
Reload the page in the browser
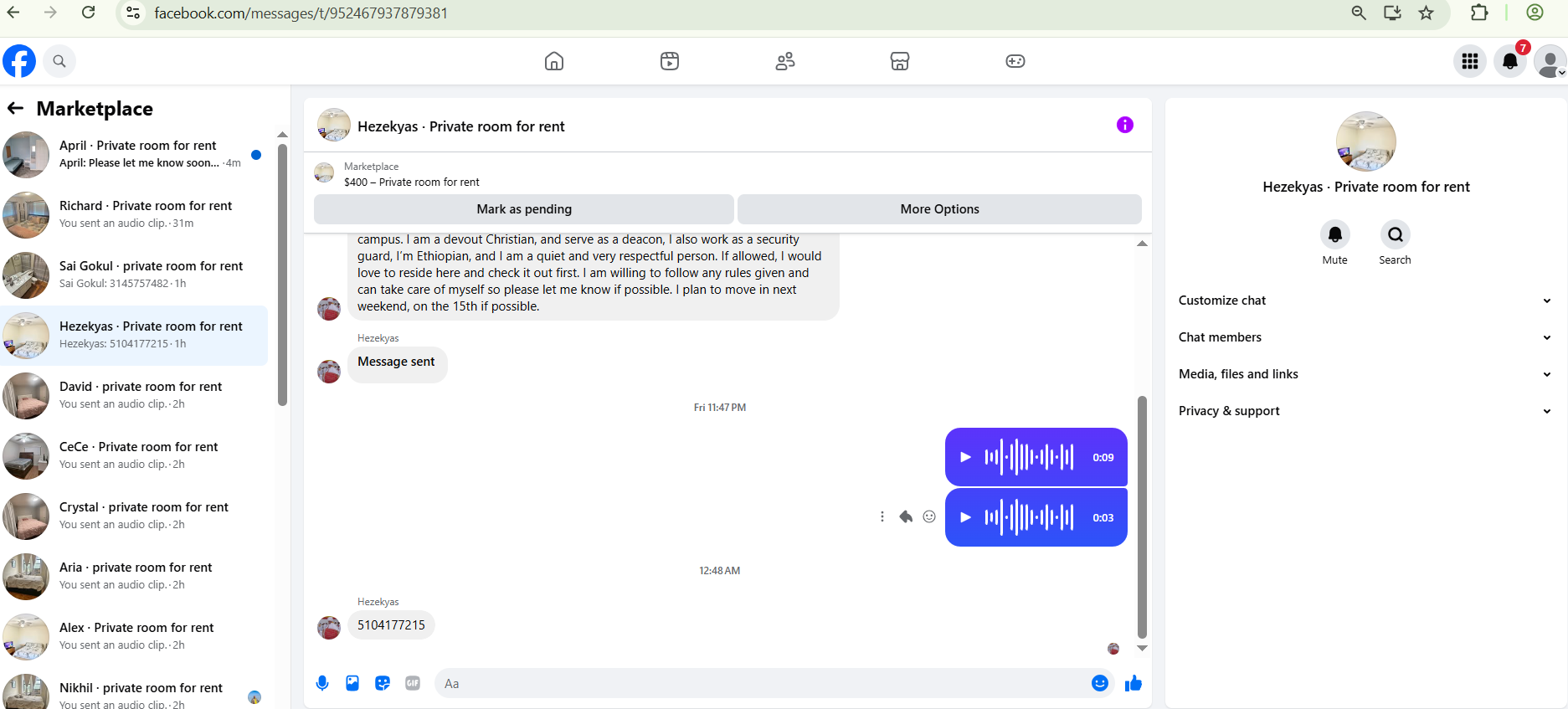coord(89,13)
